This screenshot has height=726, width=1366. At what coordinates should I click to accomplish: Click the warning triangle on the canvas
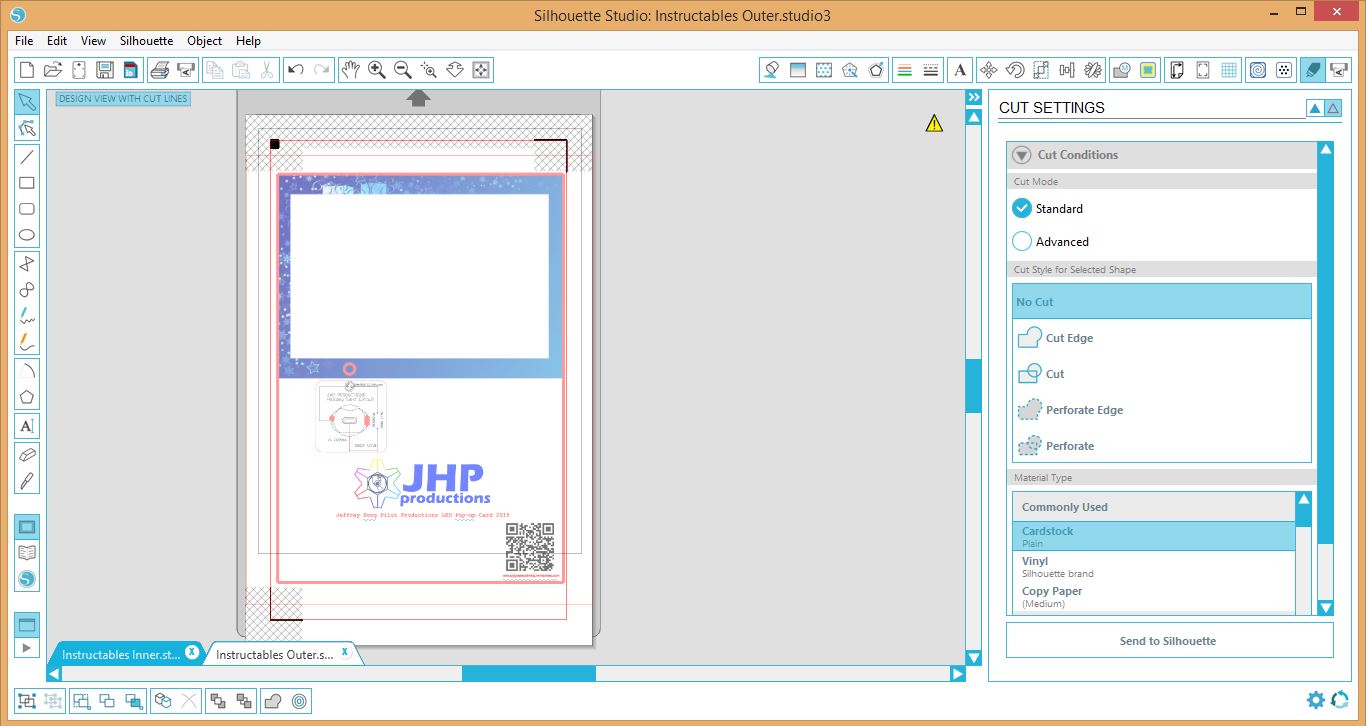tap(934, 123)
